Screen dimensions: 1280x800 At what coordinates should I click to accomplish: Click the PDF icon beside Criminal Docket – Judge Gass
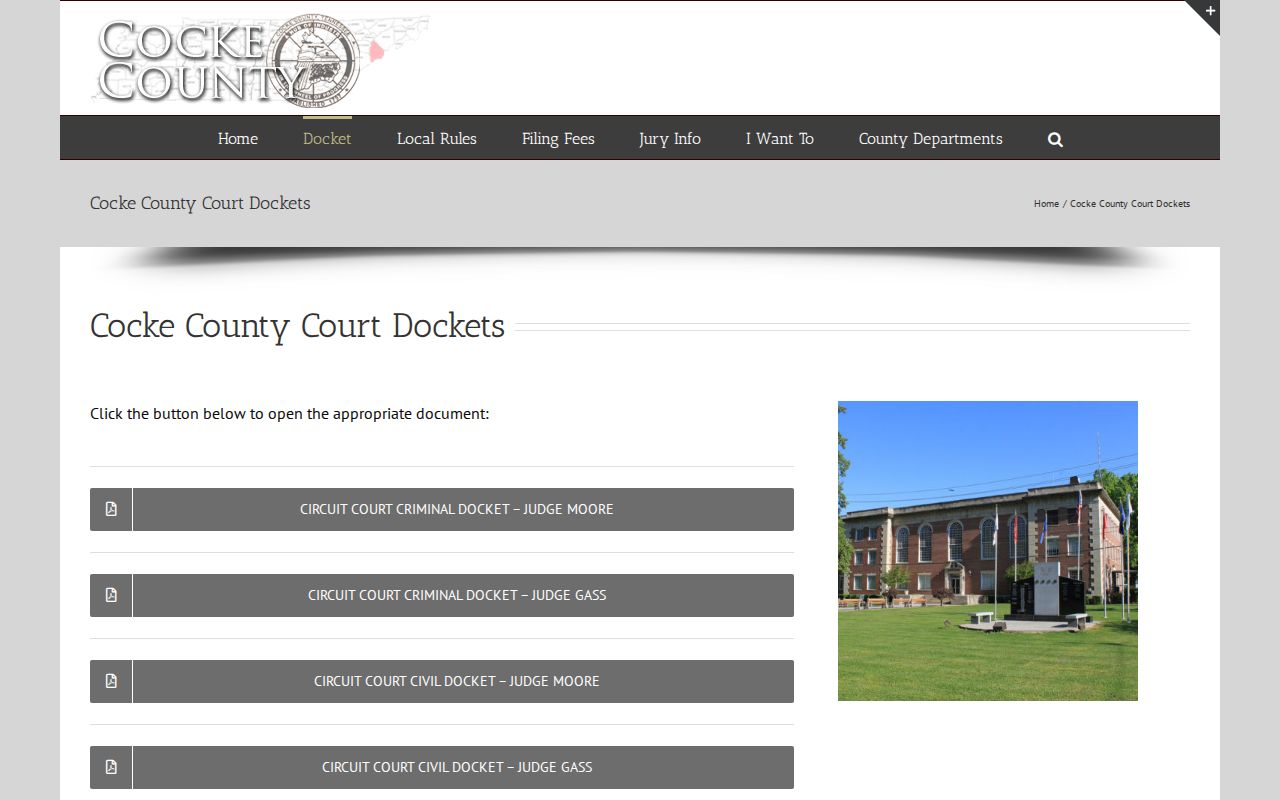tap(111, 595)
